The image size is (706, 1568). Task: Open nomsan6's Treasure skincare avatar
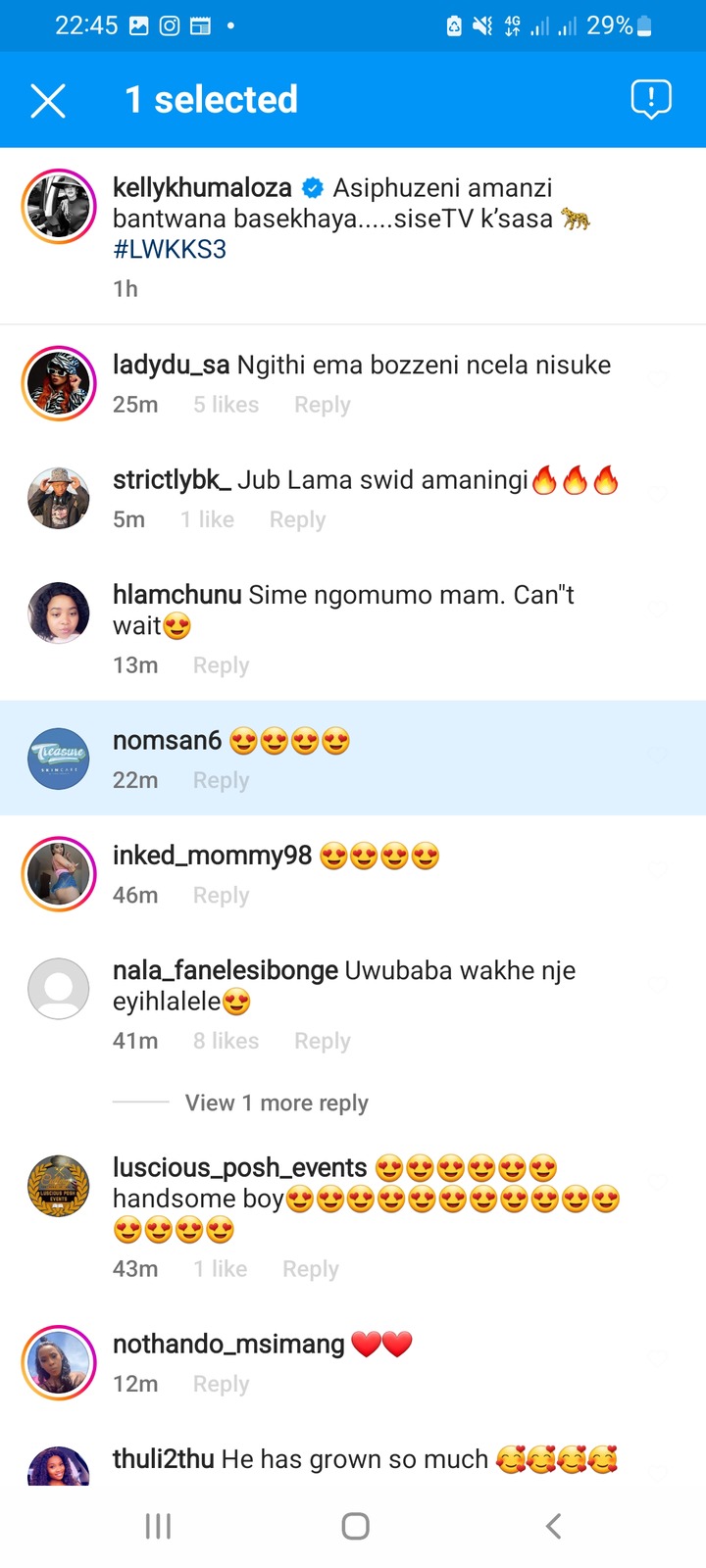(59, 759)
